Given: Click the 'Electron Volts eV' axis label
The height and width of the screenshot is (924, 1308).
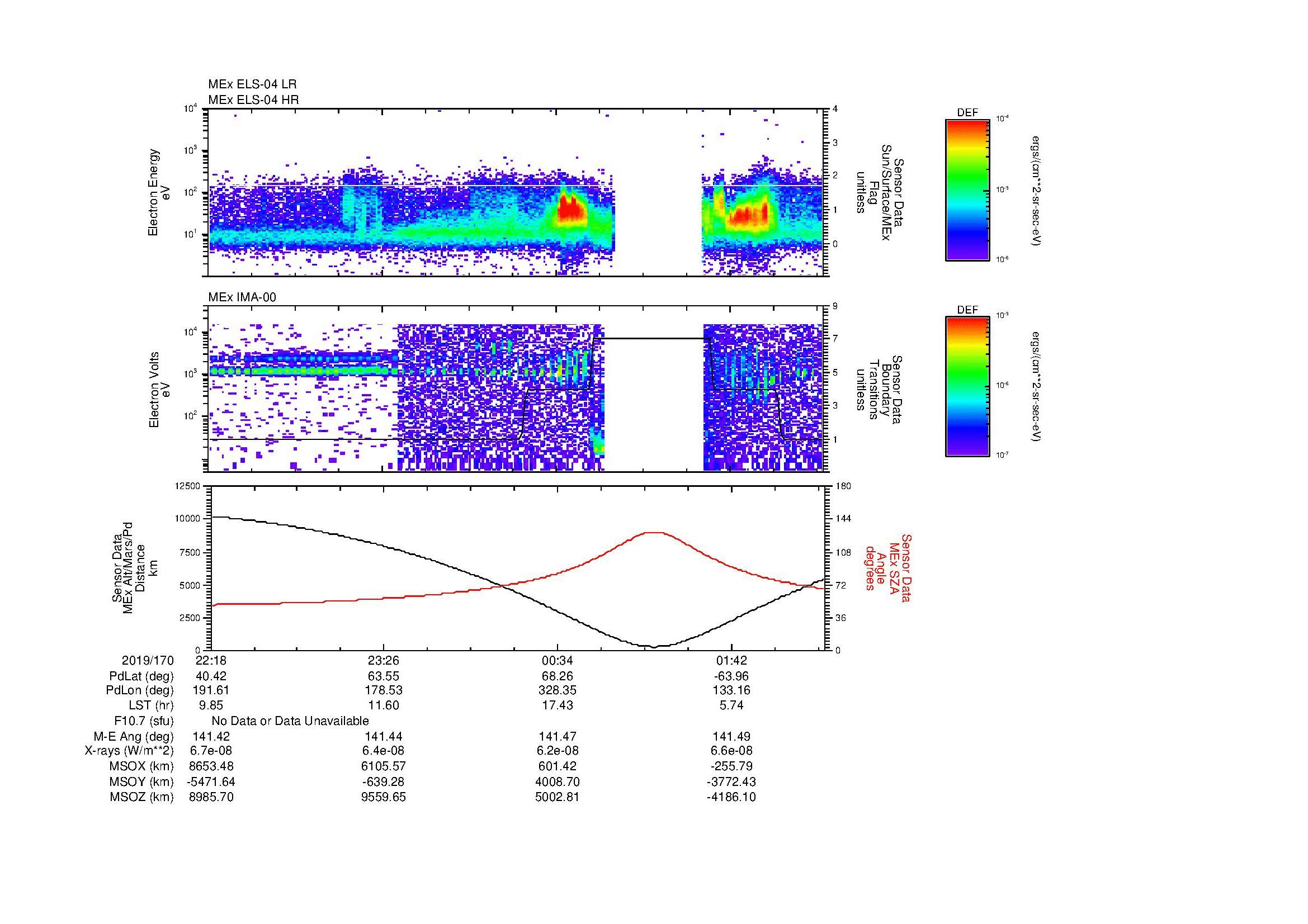Looking at the screenshot, I should coord(159,390).
